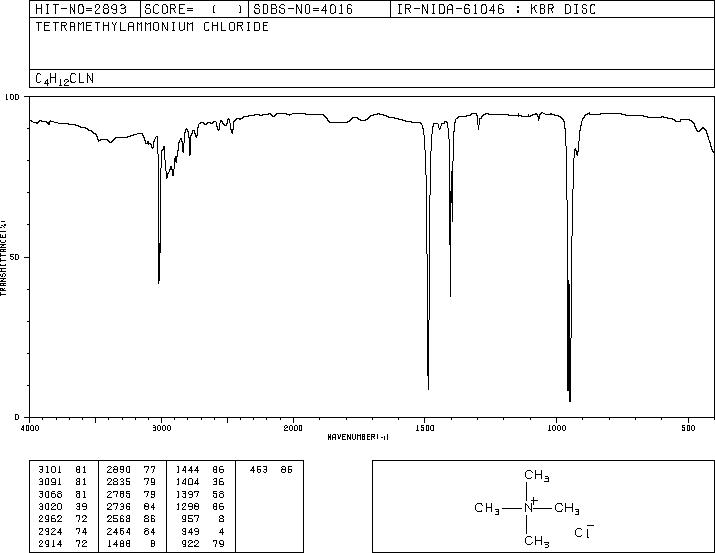Click transmittance value 58 beside 1397
The height and width of the screenshot is (553, 715).
click(218, 494)
